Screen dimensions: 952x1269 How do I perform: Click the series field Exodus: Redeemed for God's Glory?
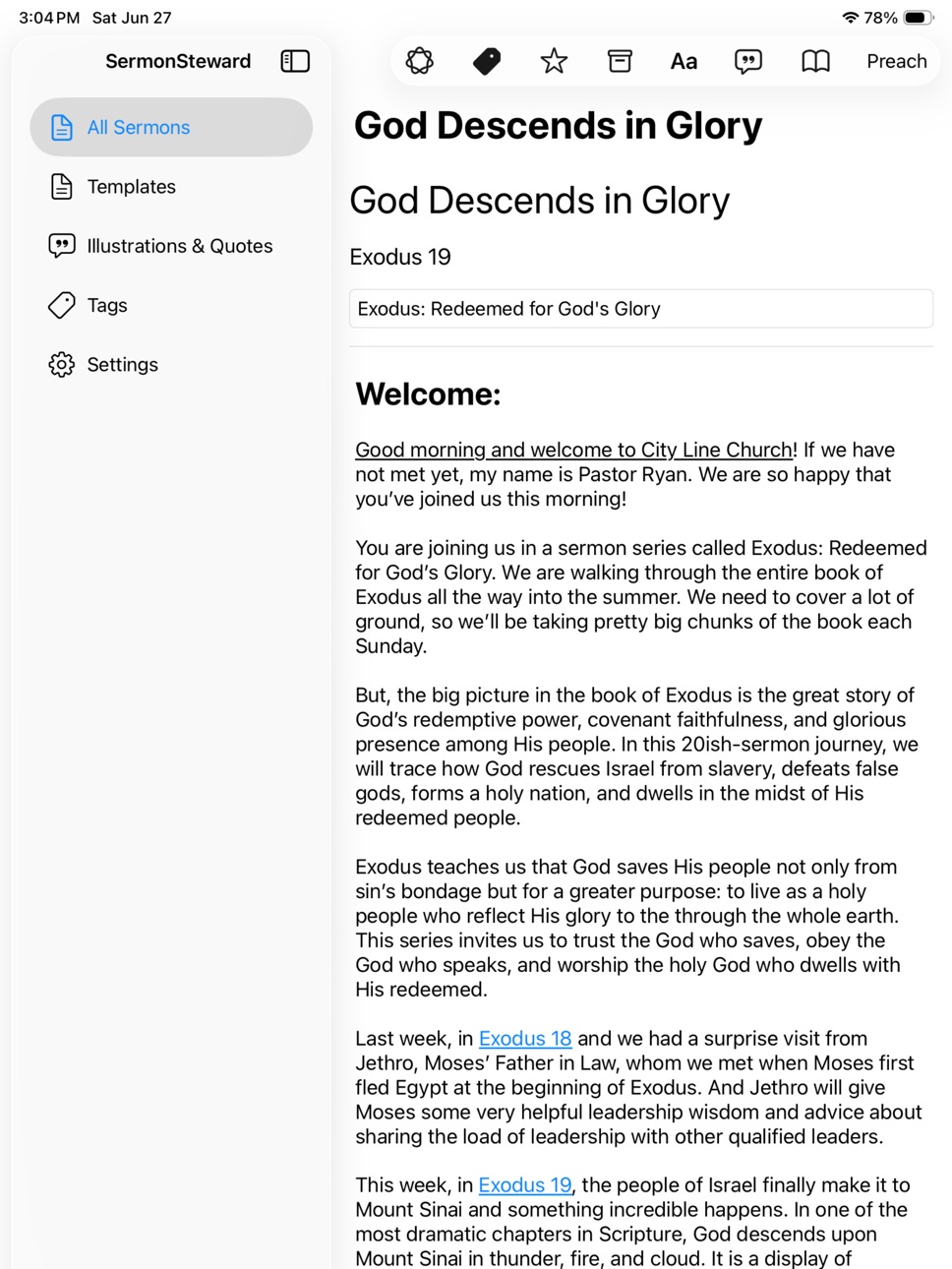641,309
